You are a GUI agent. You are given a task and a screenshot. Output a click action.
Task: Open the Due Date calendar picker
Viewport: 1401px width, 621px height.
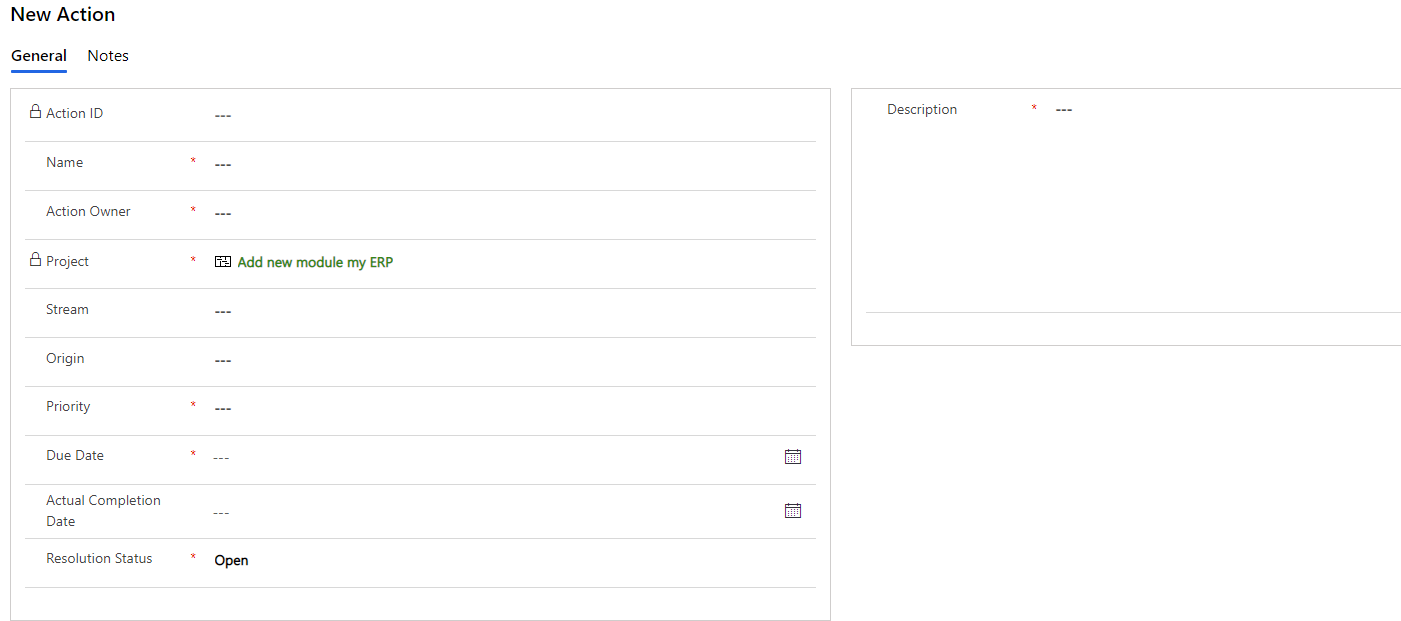(792, 456)
